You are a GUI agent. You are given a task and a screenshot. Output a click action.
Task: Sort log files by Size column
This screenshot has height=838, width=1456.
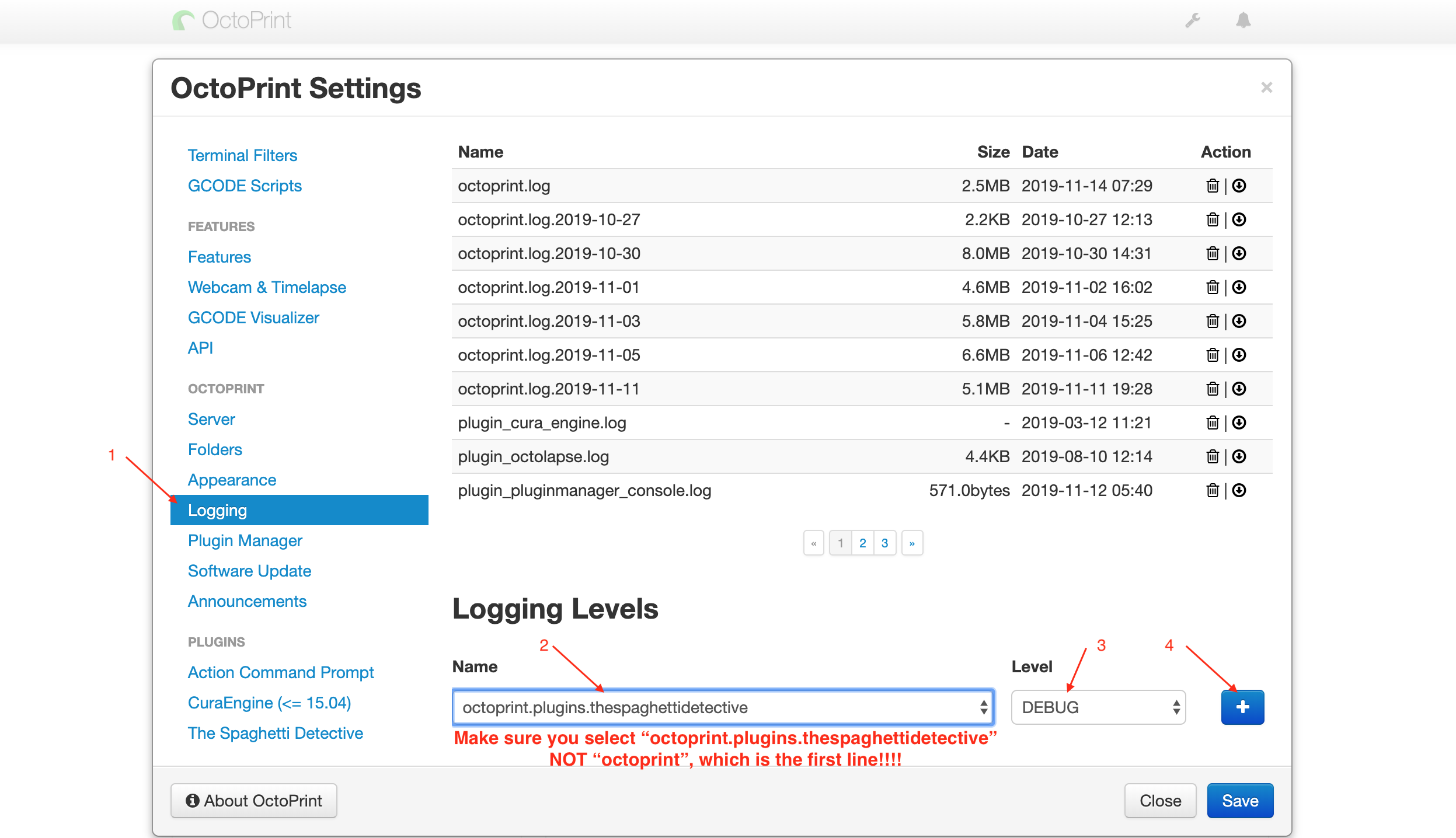pos(993,152)
